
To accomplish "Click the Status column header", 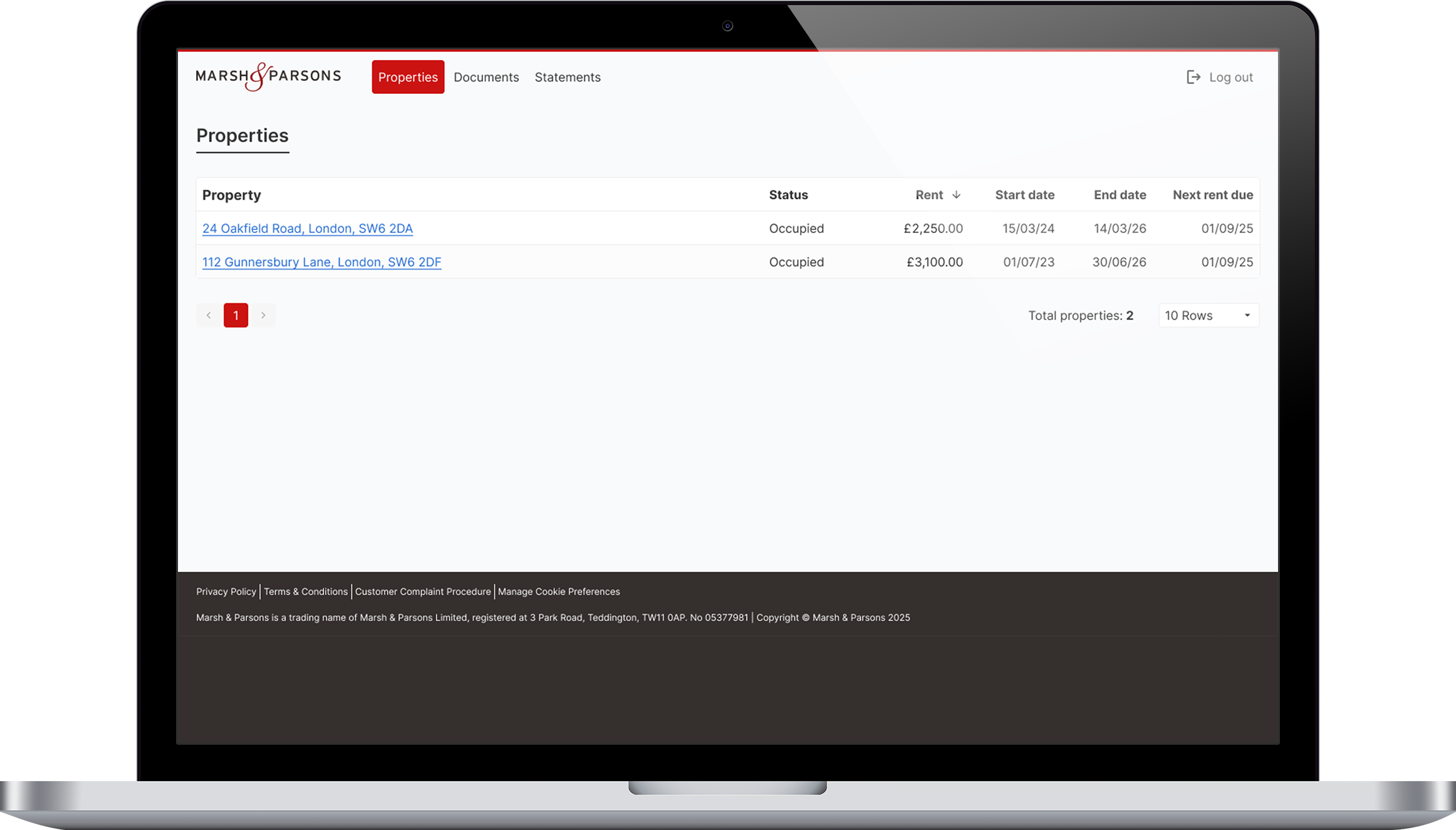I will coord(788,195).
